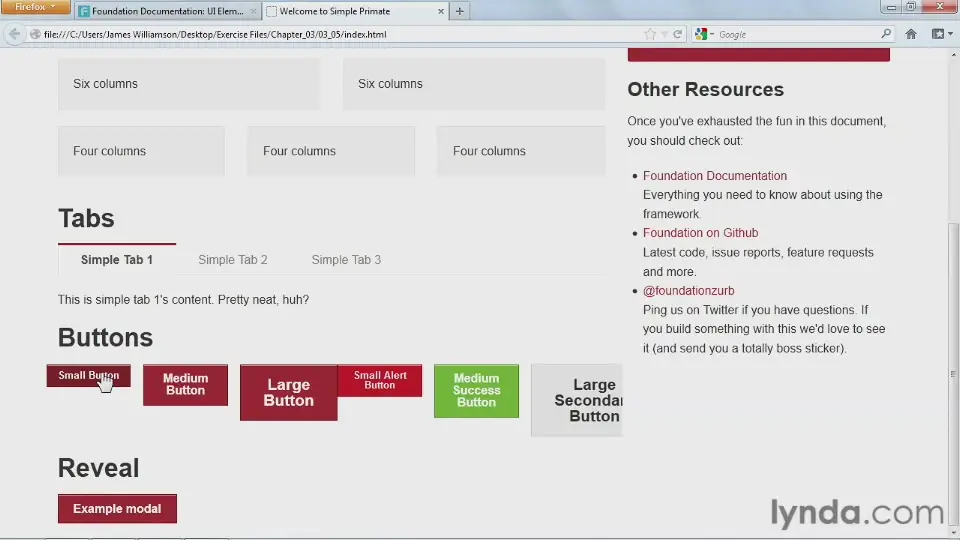
Task: Click the third Four columns block
Action: pyautogui.click(x=521, y=151)
